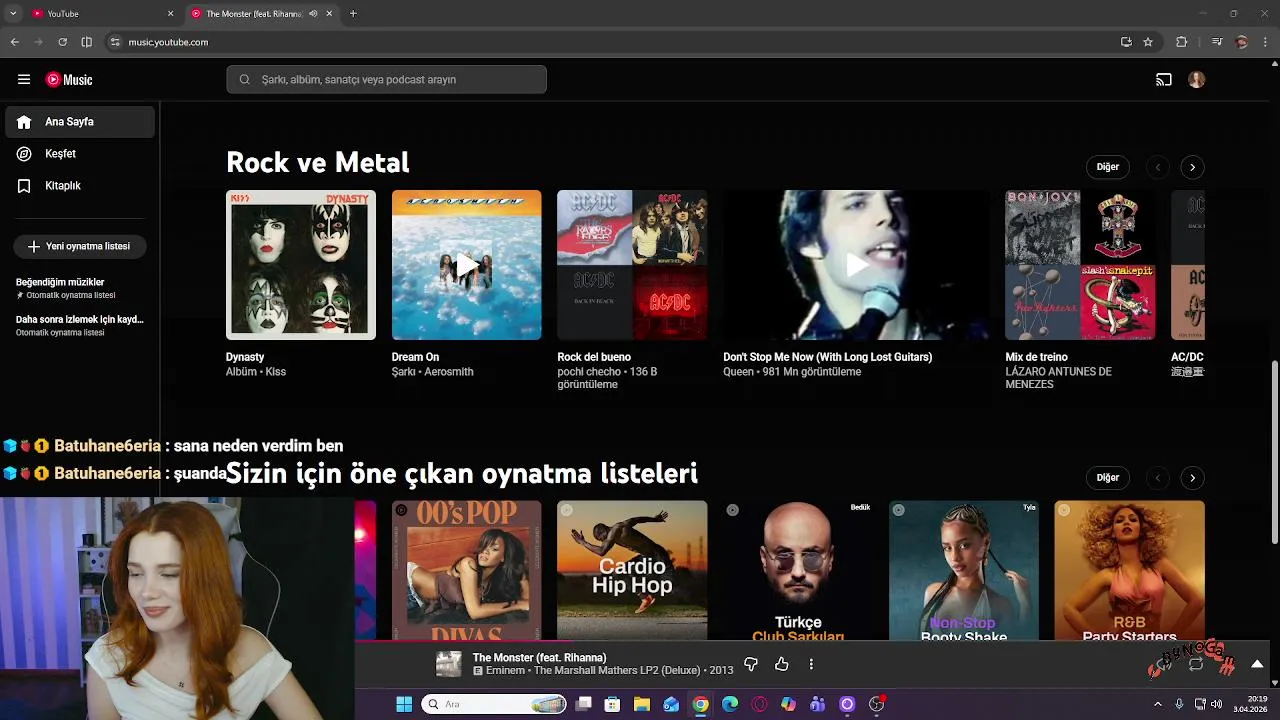
Task: Focus the song search field
Action: tap(386, 80)
